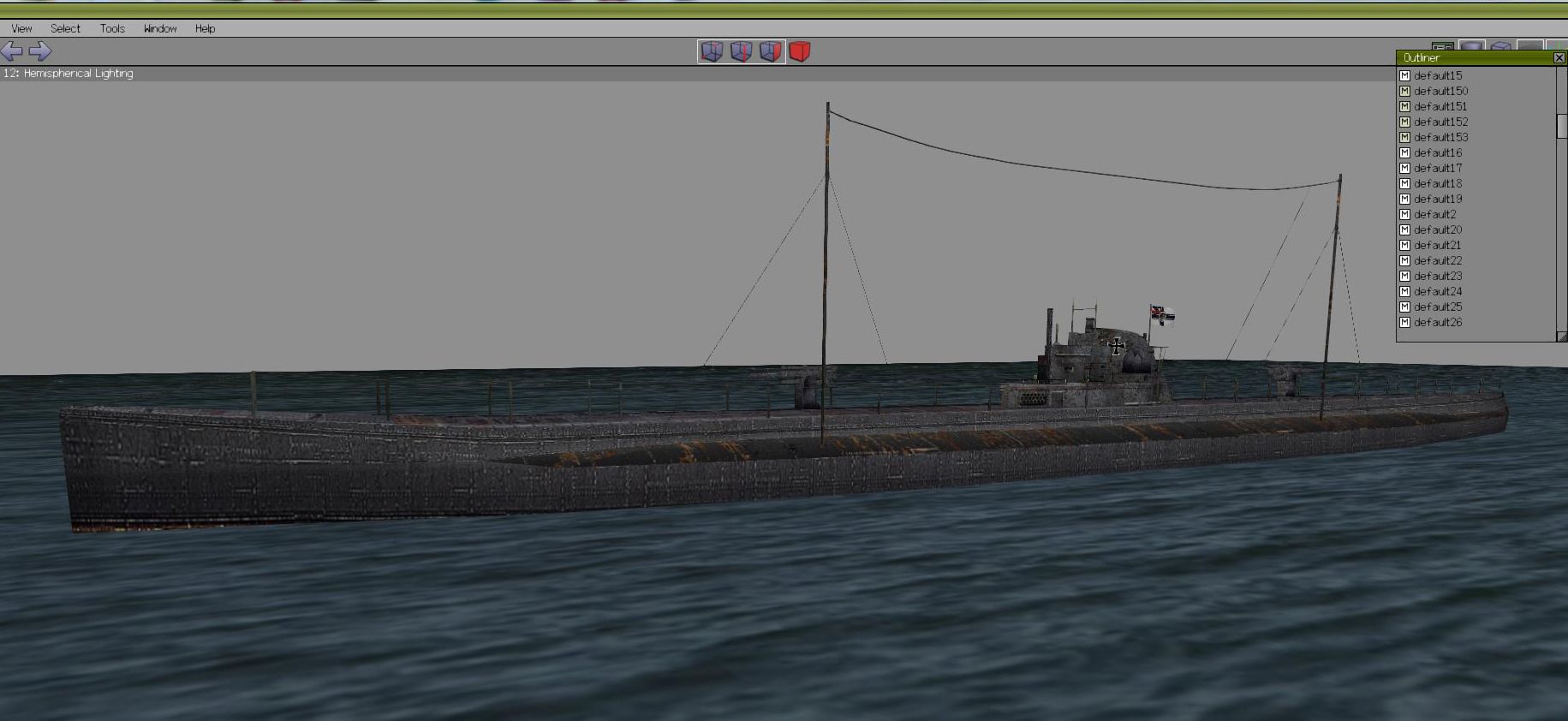Screen dimensions: 1568x721
Task: Close the Outliner panel
Action: pyautogui.click(x=1559, y=57)
